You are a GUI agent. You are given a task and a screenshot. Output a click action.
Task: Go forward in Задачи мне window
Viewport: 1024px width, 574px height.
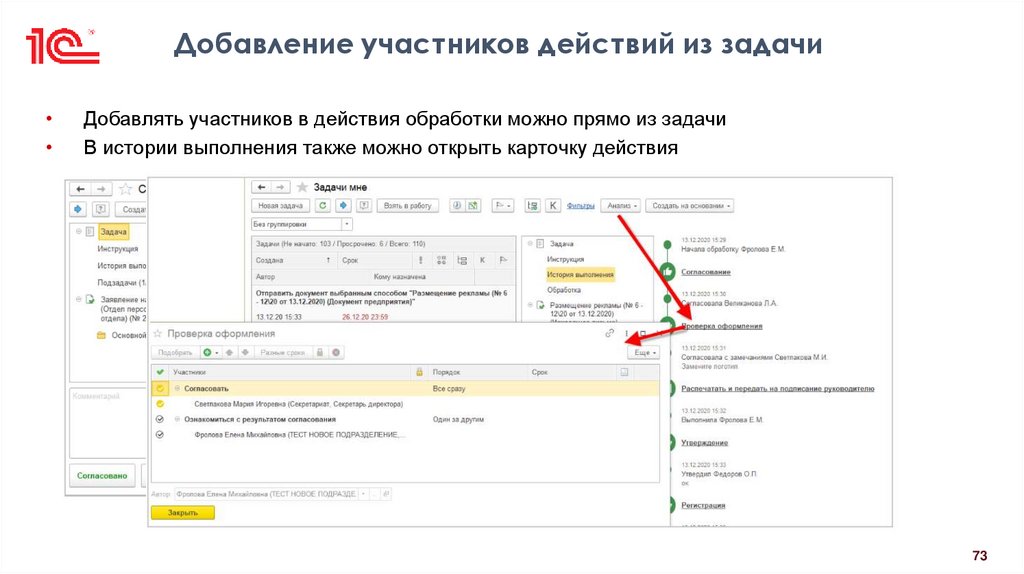coord(280,187)
